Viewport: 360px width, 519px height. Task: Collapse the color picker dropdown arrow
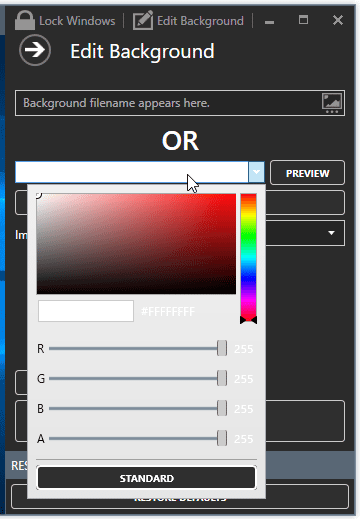pyautogui.click(x=256, y=172)
